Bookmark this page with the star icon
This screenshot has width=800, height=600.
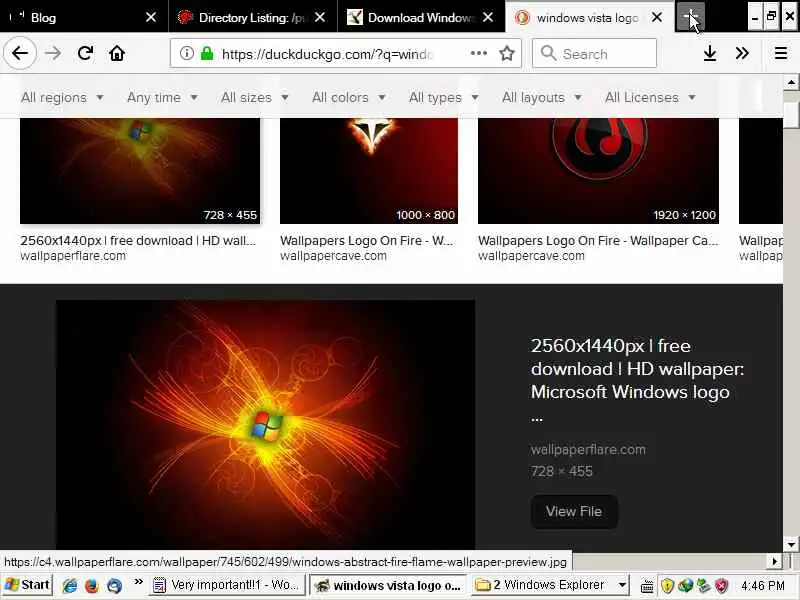(507, 53)
